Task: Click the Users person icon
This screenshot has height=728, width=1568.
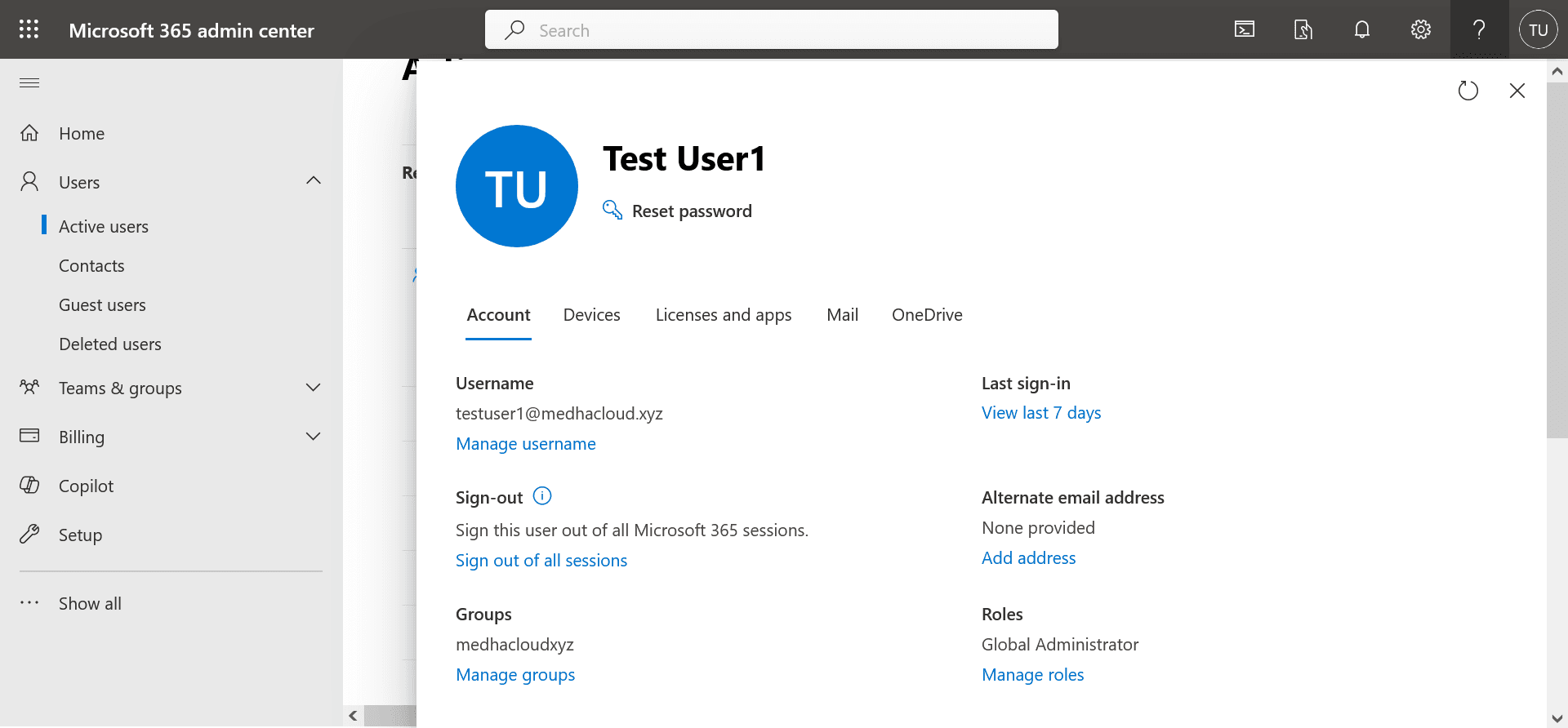Action: tap(29, 181)
